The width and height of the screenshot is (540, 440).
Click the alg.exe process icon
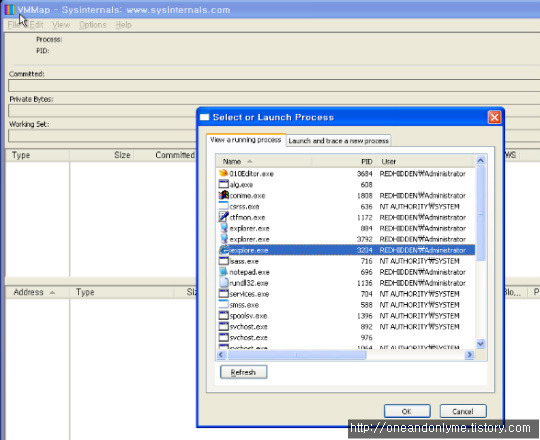(x=224, y=184)
